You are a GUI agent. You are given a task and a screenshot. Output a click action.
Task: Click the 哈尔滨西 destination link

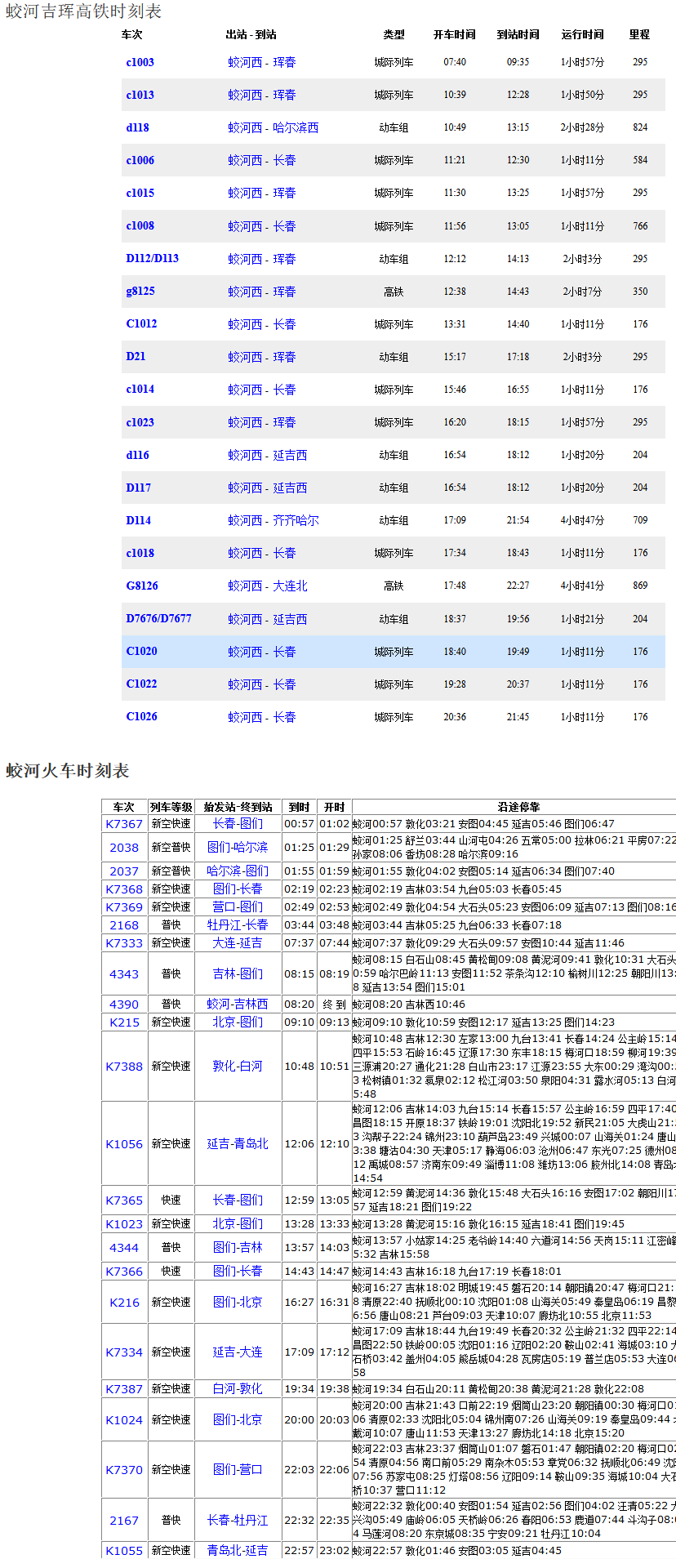click(x=296, y=128)
